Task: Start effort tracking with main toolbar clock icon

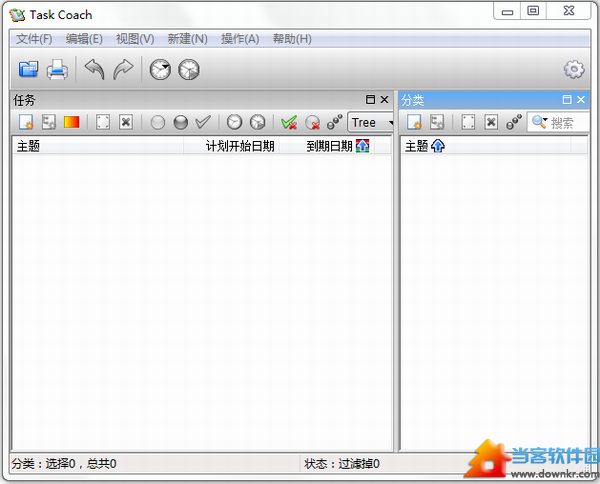Action: (x=160, y=70)
